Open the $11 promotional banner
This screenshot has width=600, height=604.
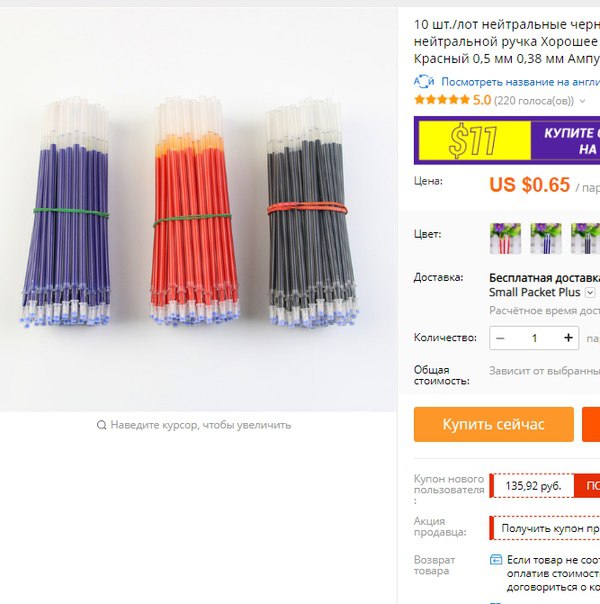click(x=507, y=140)
